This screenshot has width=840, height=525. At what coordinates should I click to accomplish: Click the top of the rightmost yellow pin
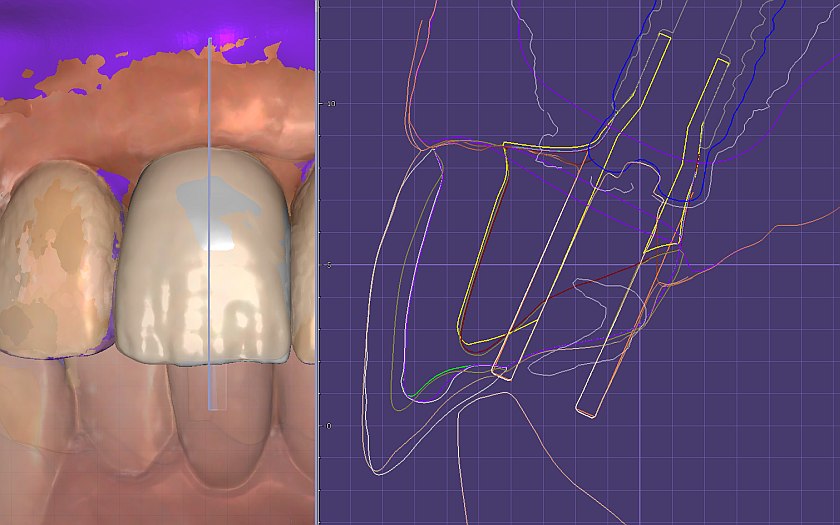(x=720, y=63)
